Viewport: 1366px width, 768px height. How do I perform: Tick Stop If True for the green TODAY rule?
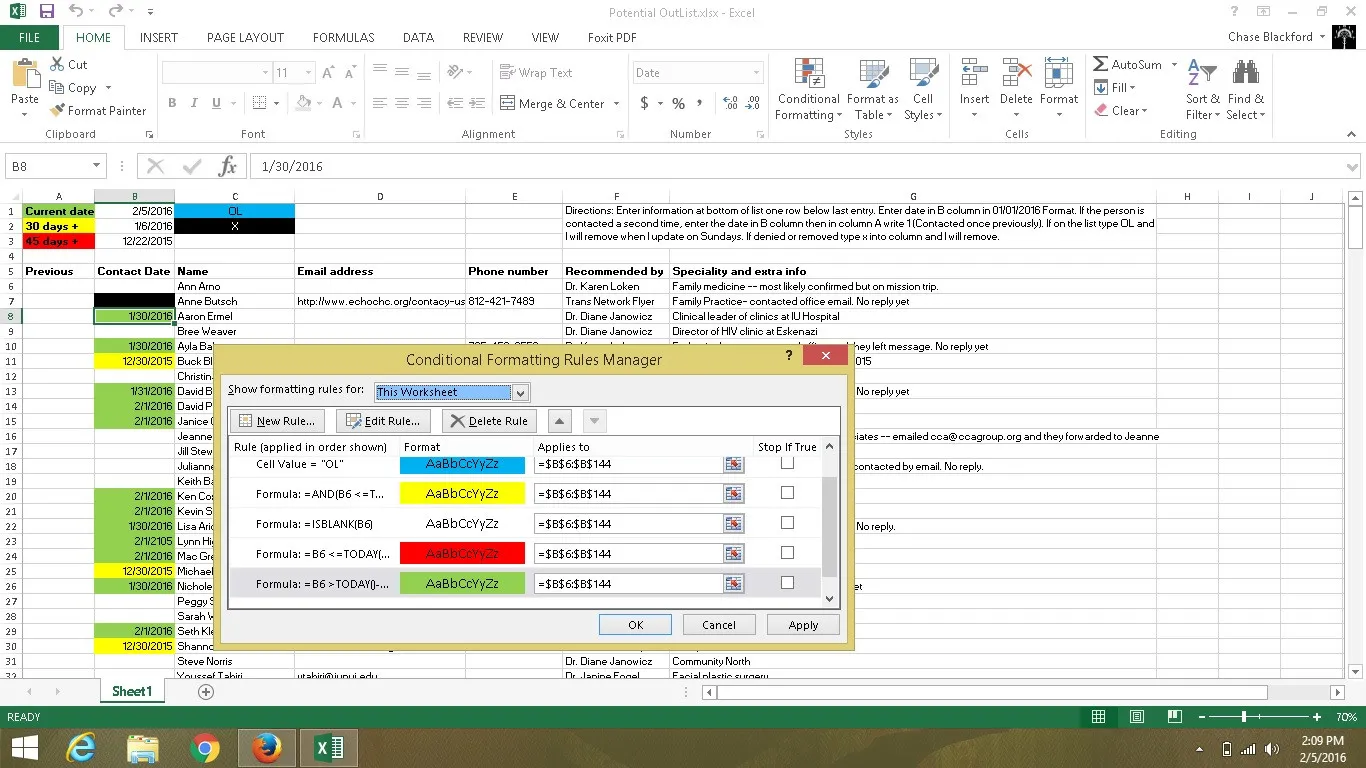787,583
